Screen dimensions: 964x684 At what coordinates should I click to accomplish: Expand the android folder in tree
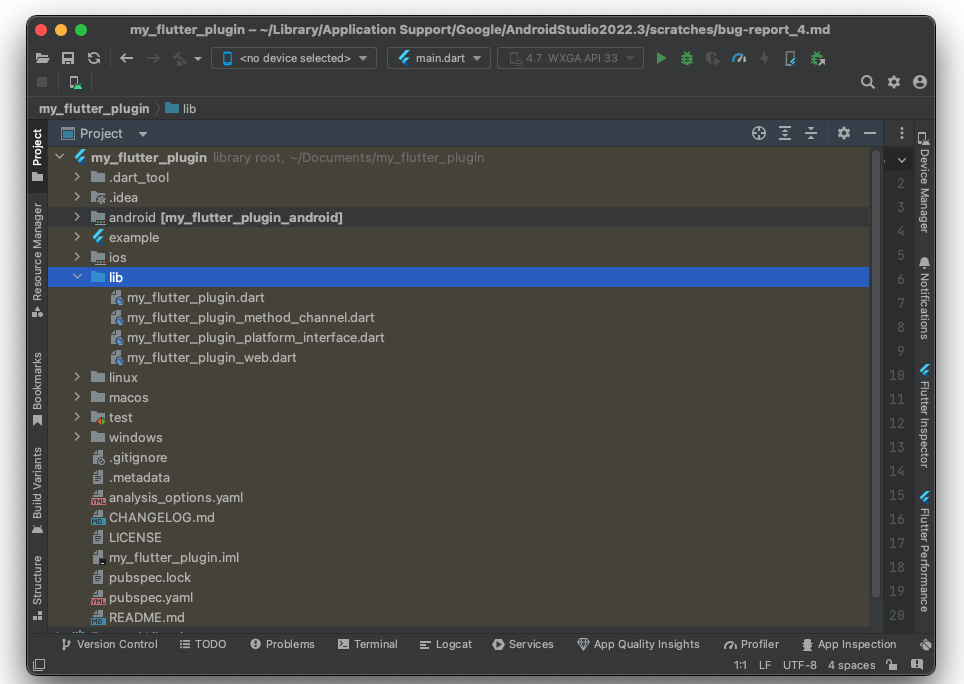78,217
